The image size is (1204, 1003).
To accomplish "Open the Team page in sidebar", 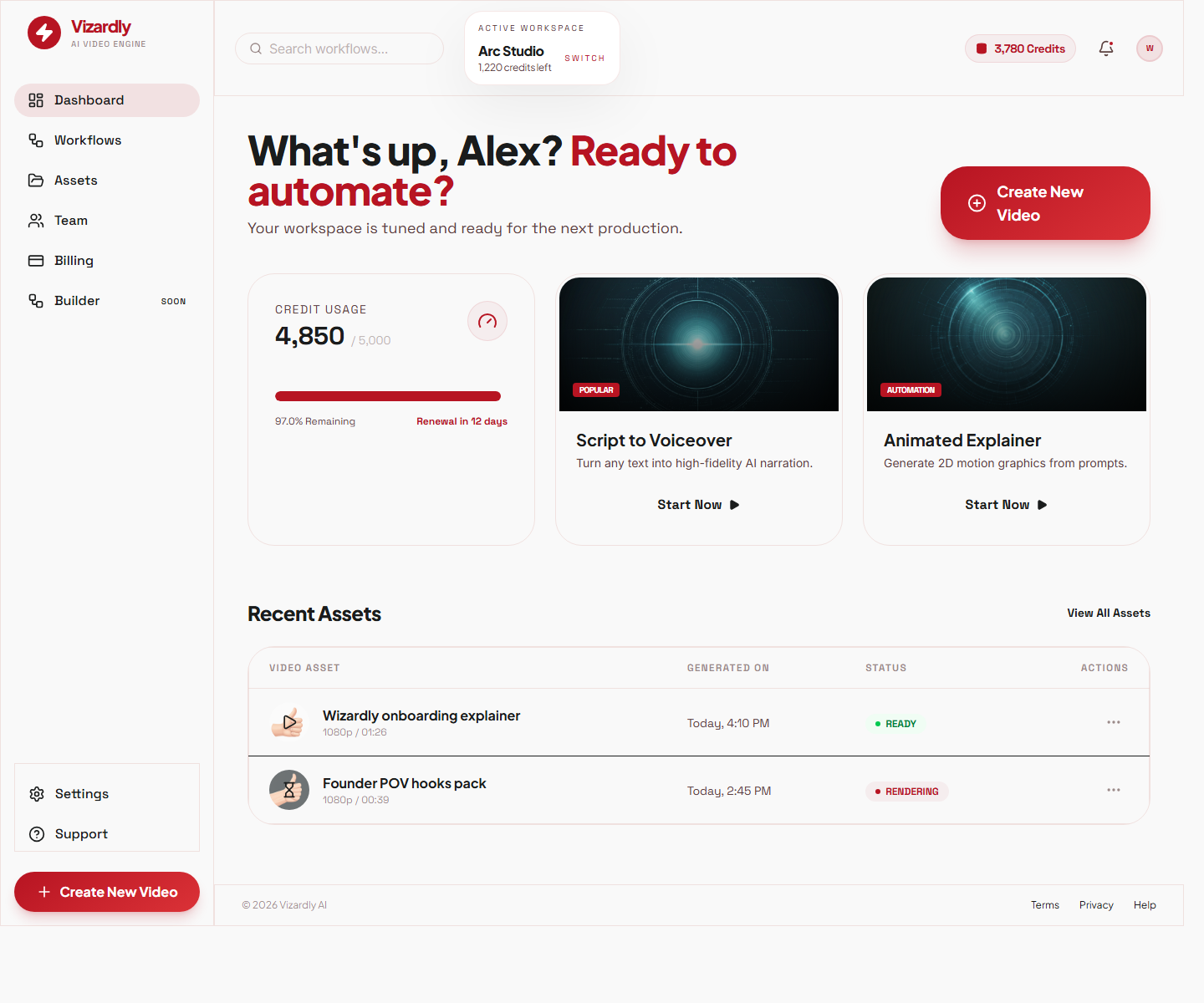I will click(x=71, y=221).
